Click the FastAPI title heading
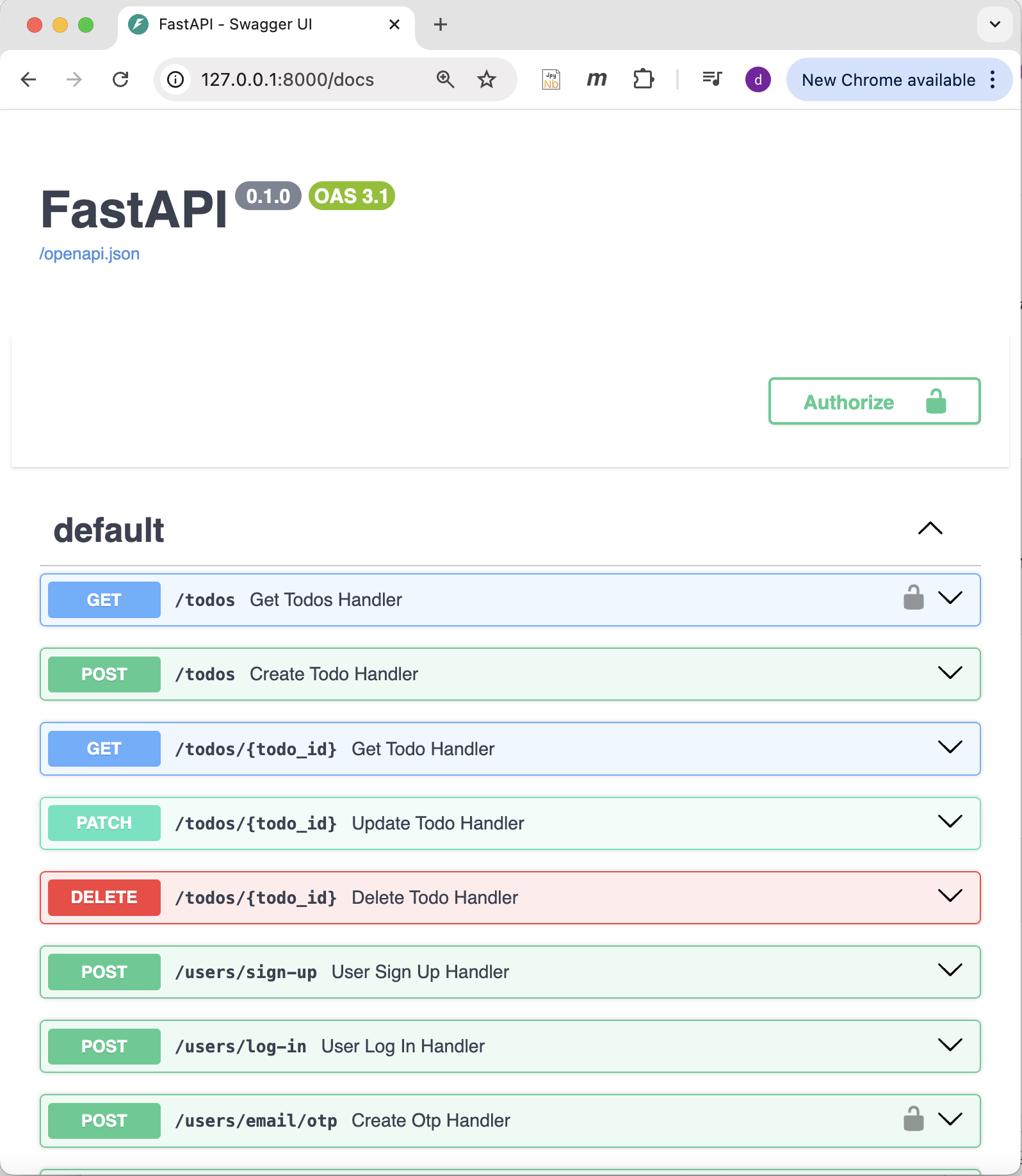Image resolution: width=1022 pixels, height=1176 pixels. coord(134,209)
